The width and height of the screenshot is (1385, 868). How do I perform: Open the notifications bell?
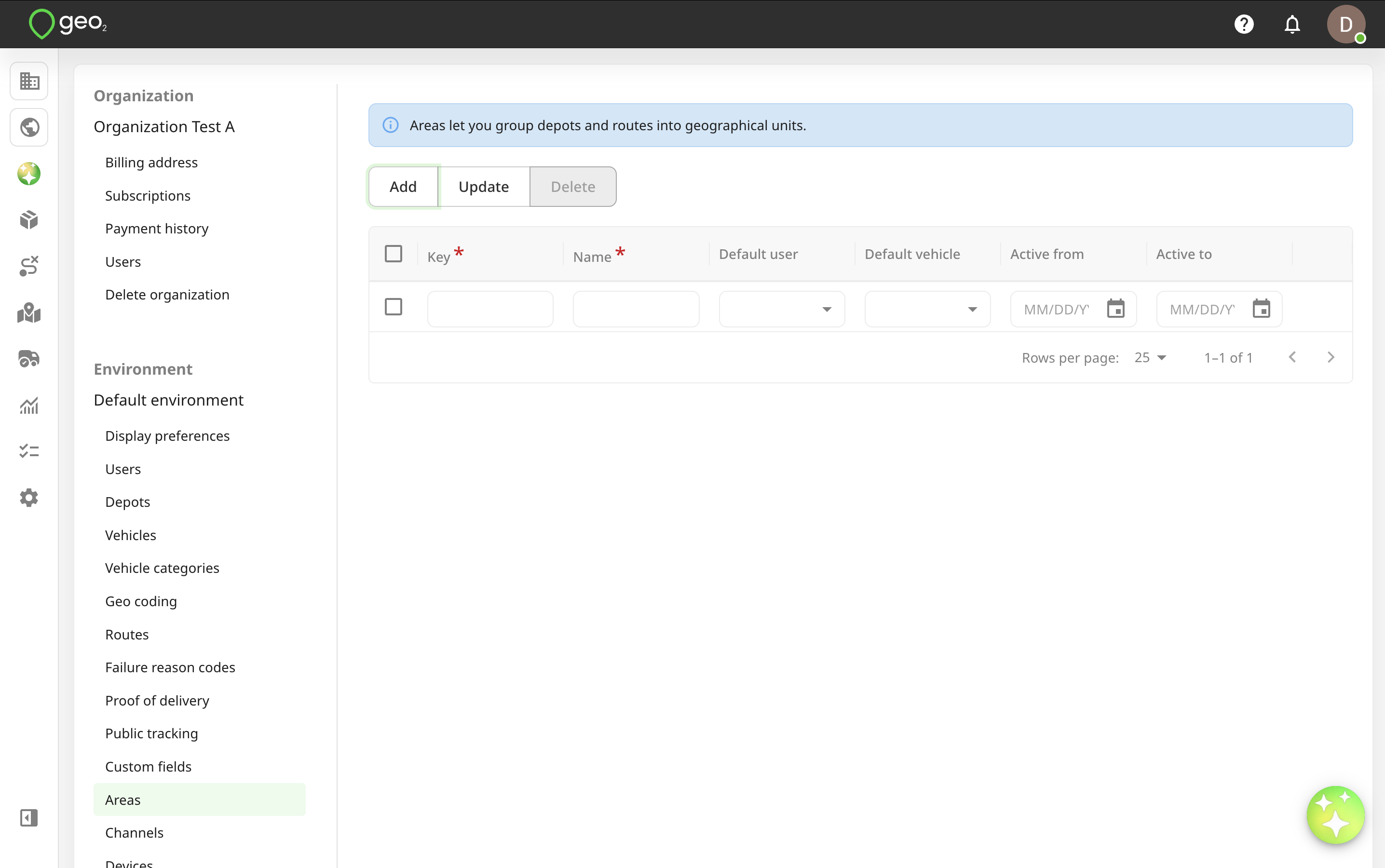[x=1292, y=24]
